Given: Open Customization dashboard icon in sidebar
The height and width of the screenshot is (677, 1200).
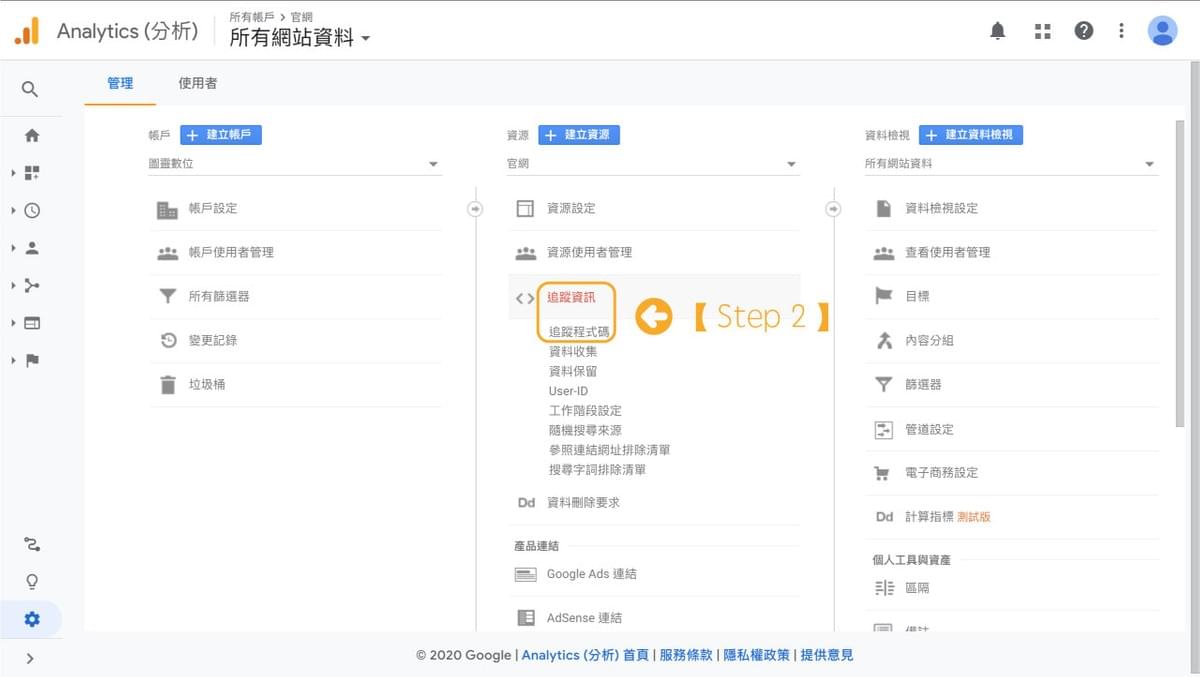Looking at the screenshot, I should point(32,173).
